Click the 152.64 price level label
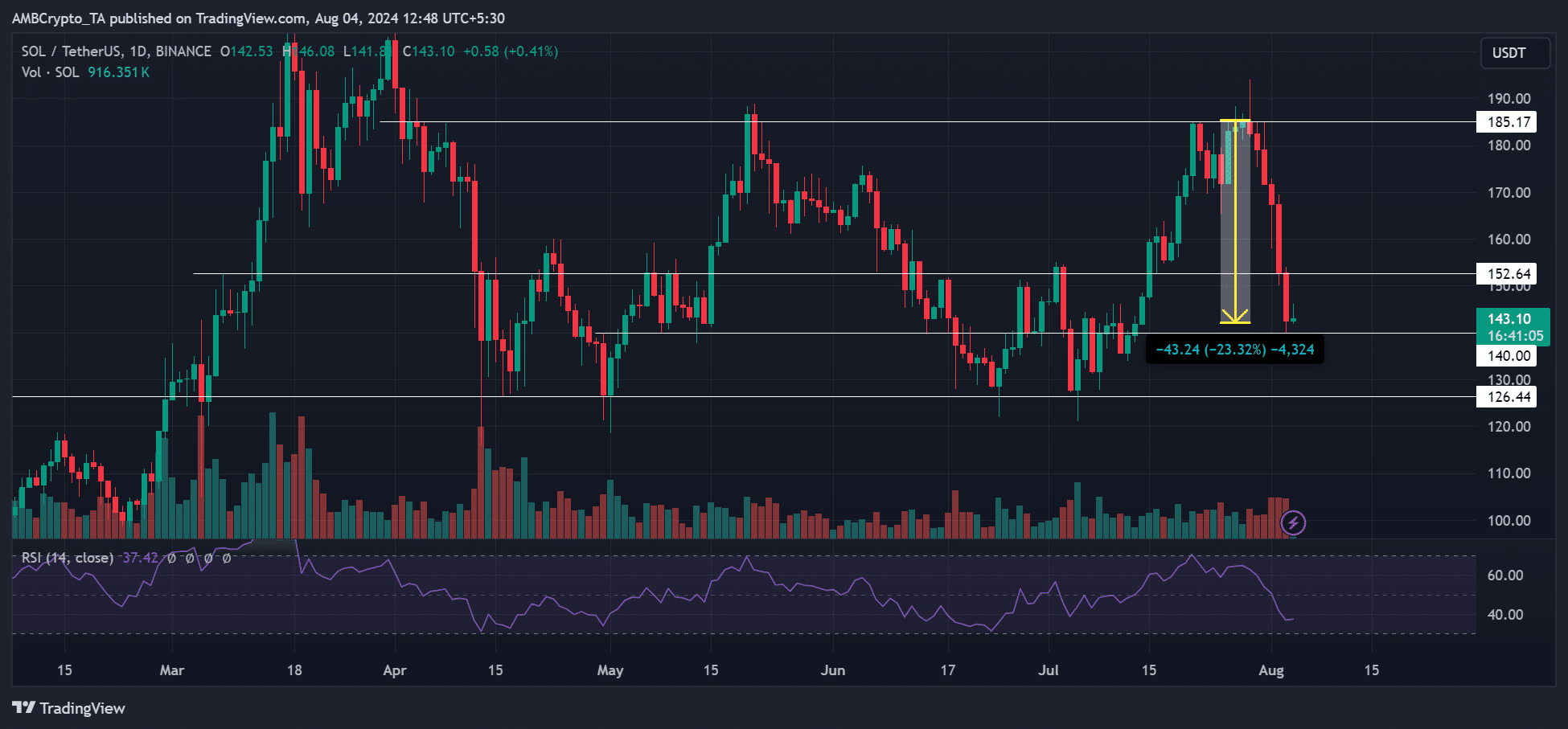Viewport: 1568px width, 729px height. (1506, 274)
